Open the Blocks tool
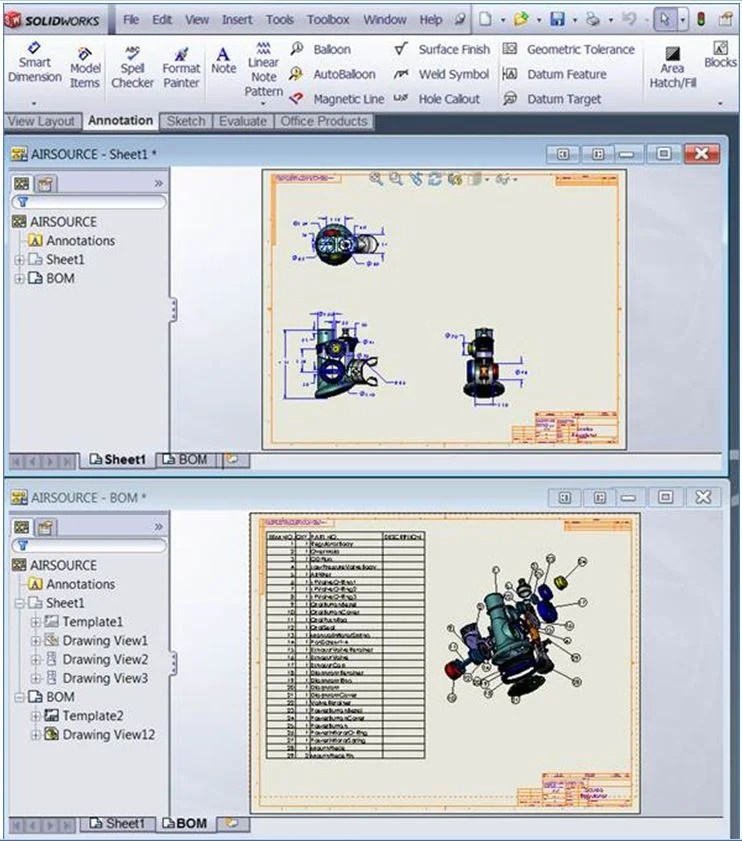The image size is (742, 841). click(x=721, y=55)
